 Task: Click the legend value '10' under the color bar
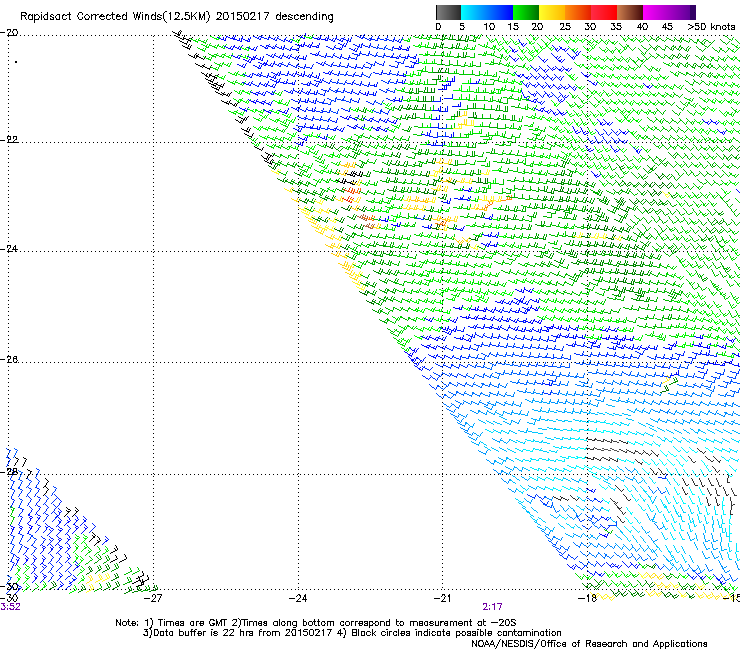click(x=489, y=27)
